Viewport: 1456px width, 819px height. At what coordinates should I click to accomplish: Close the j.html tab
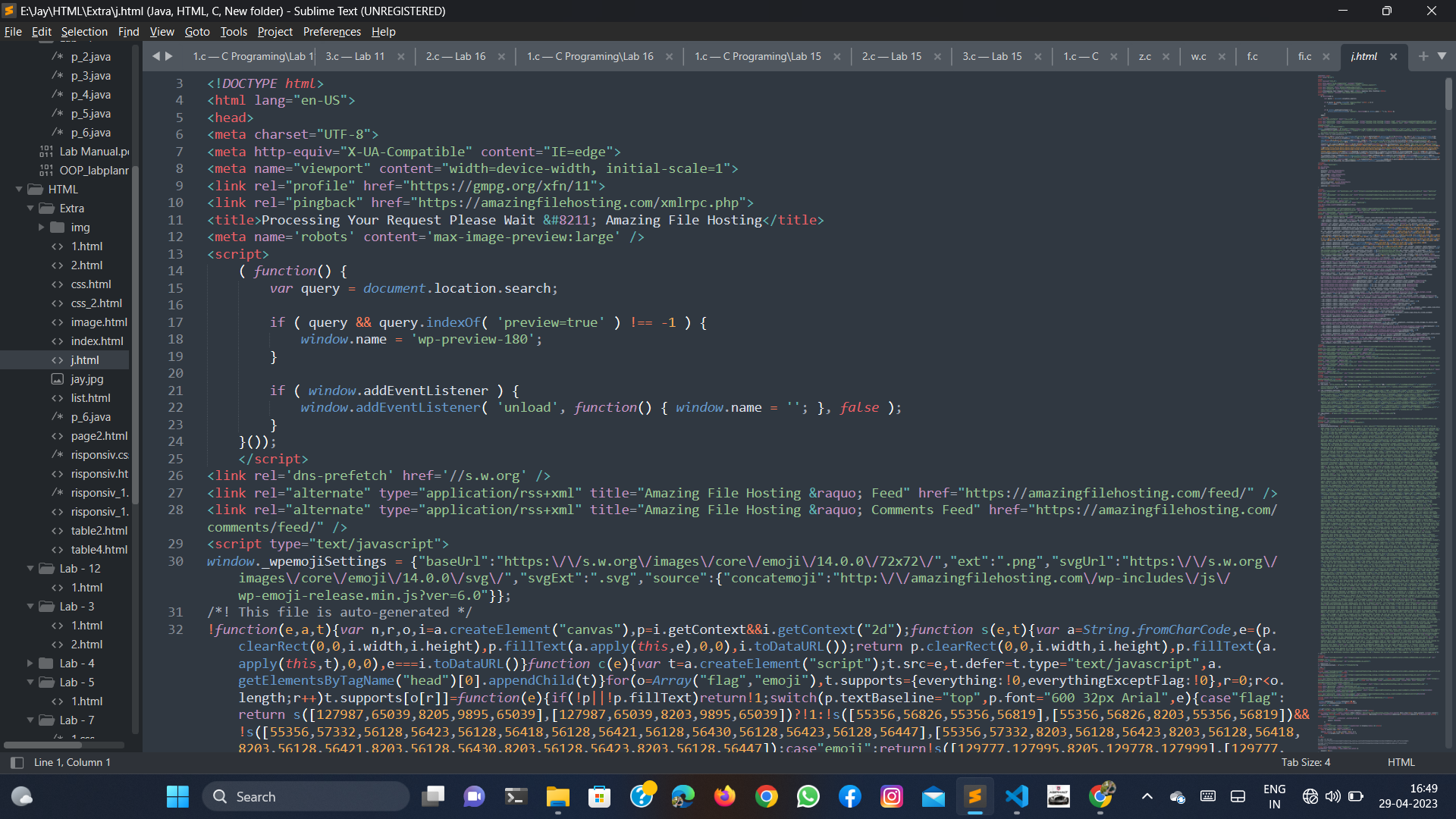(x=1393, y=57)
